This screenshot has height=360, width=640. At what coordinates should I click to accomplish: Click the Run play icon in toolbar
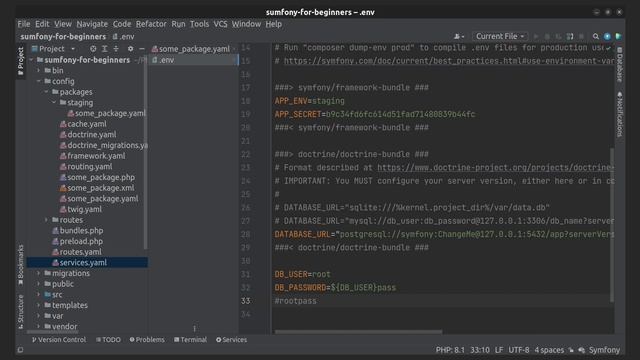(536, 36)
